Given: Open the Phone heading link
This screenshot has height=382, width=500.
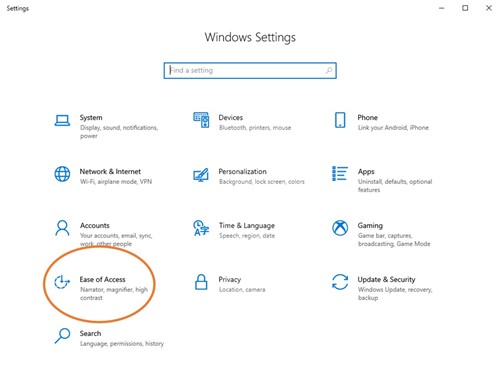Looking at the screenshot, I should coord(368,117).
